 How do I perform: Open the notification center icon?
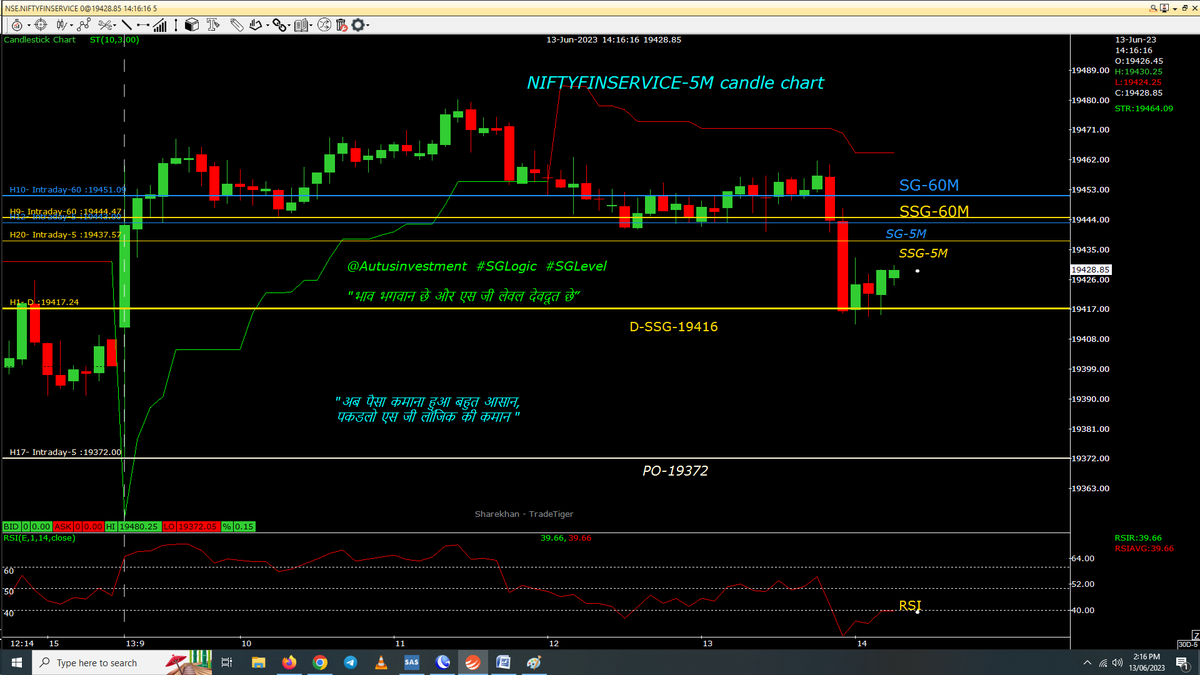pos(1185,662)
